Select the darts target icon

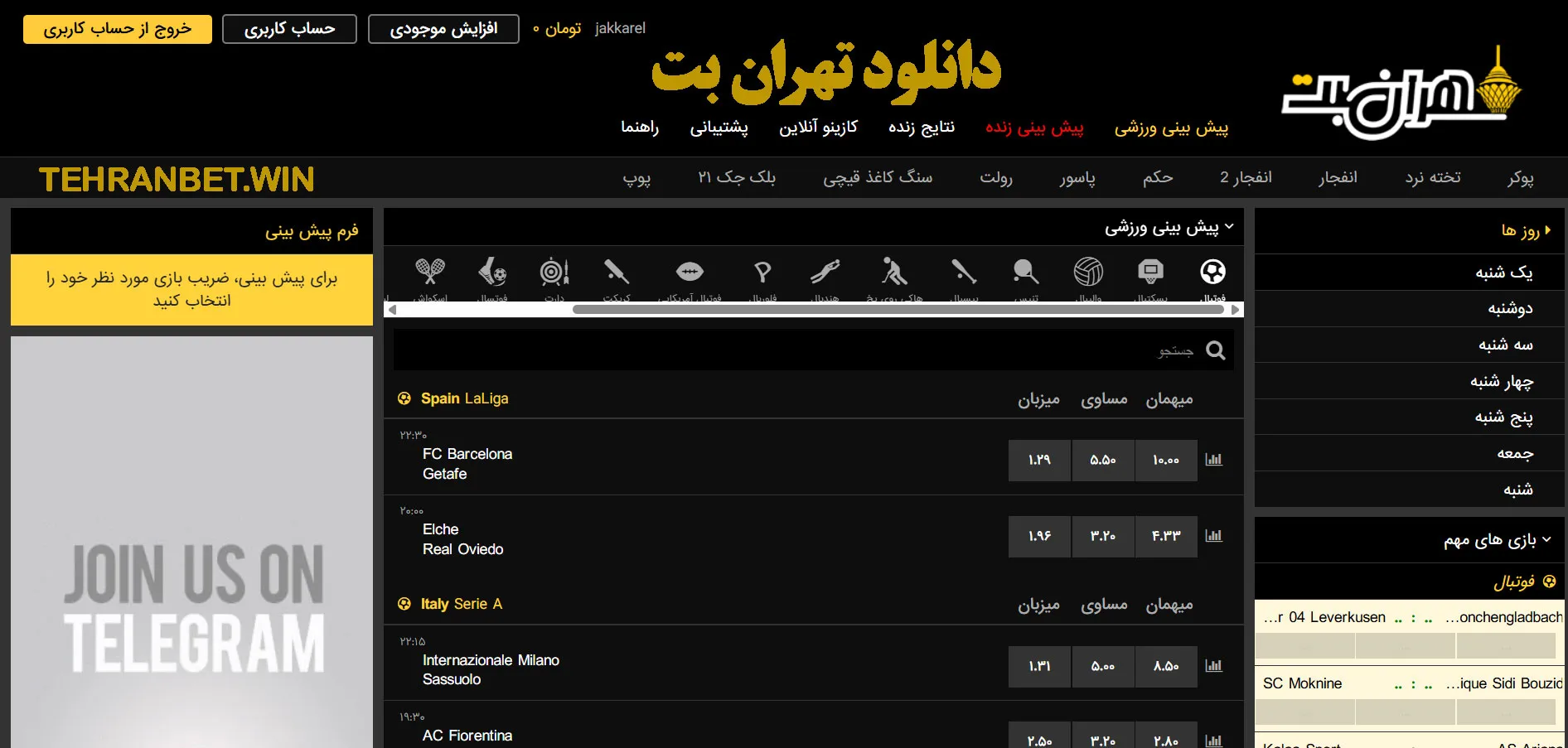[x=554, y=272]
